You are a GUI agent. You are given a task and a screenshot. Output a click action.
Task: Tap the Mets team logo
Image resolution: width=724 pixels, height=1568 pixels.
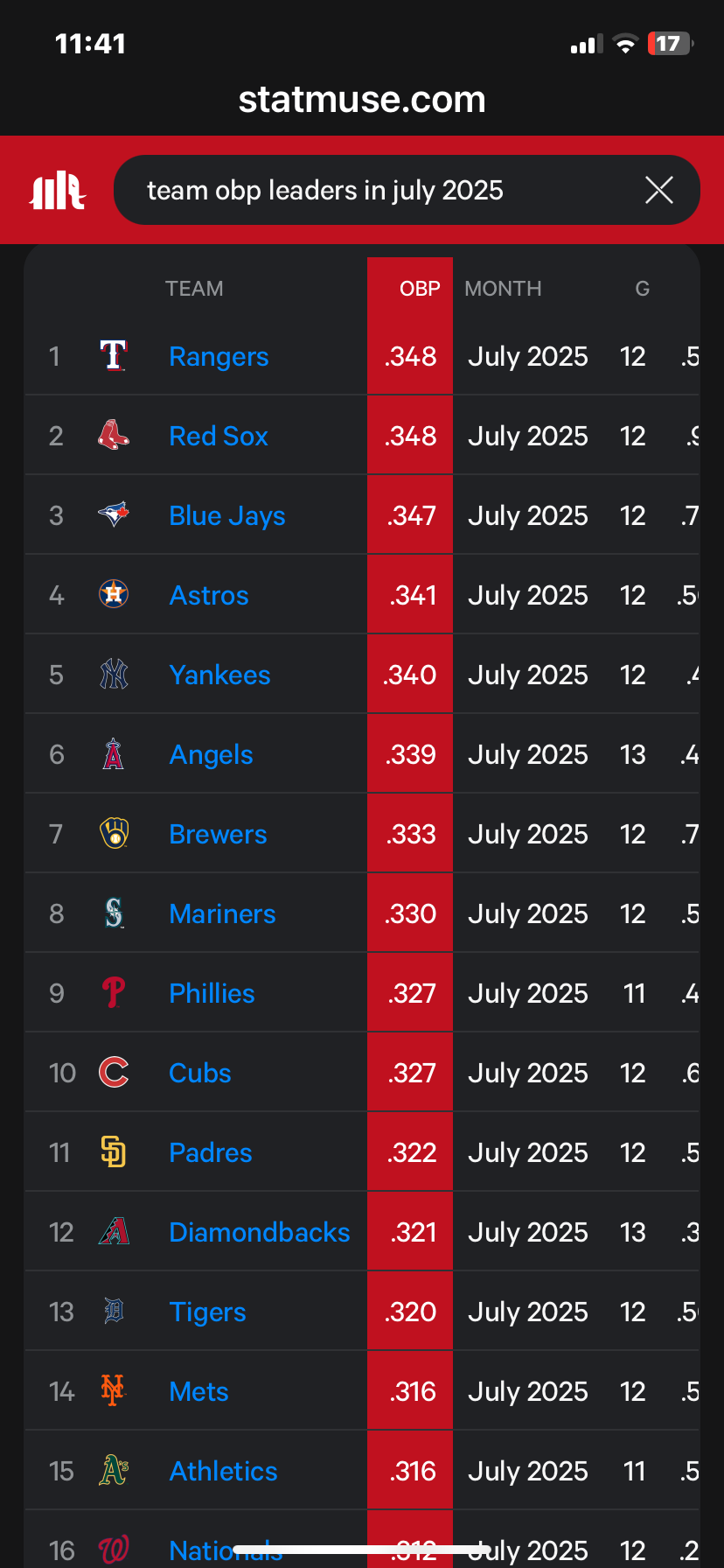tap(114, 1391)
